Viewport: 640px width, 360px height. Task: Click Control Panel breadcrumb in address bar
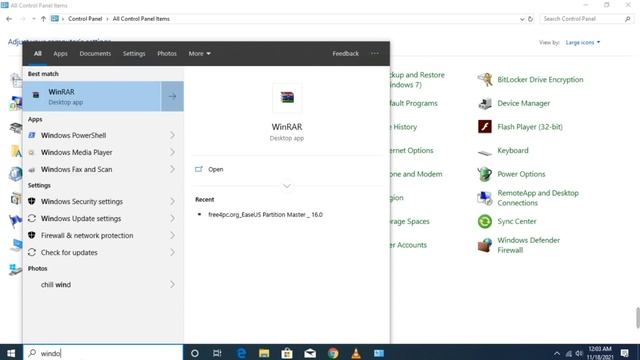pyautogui.click(x=85, y=19)
